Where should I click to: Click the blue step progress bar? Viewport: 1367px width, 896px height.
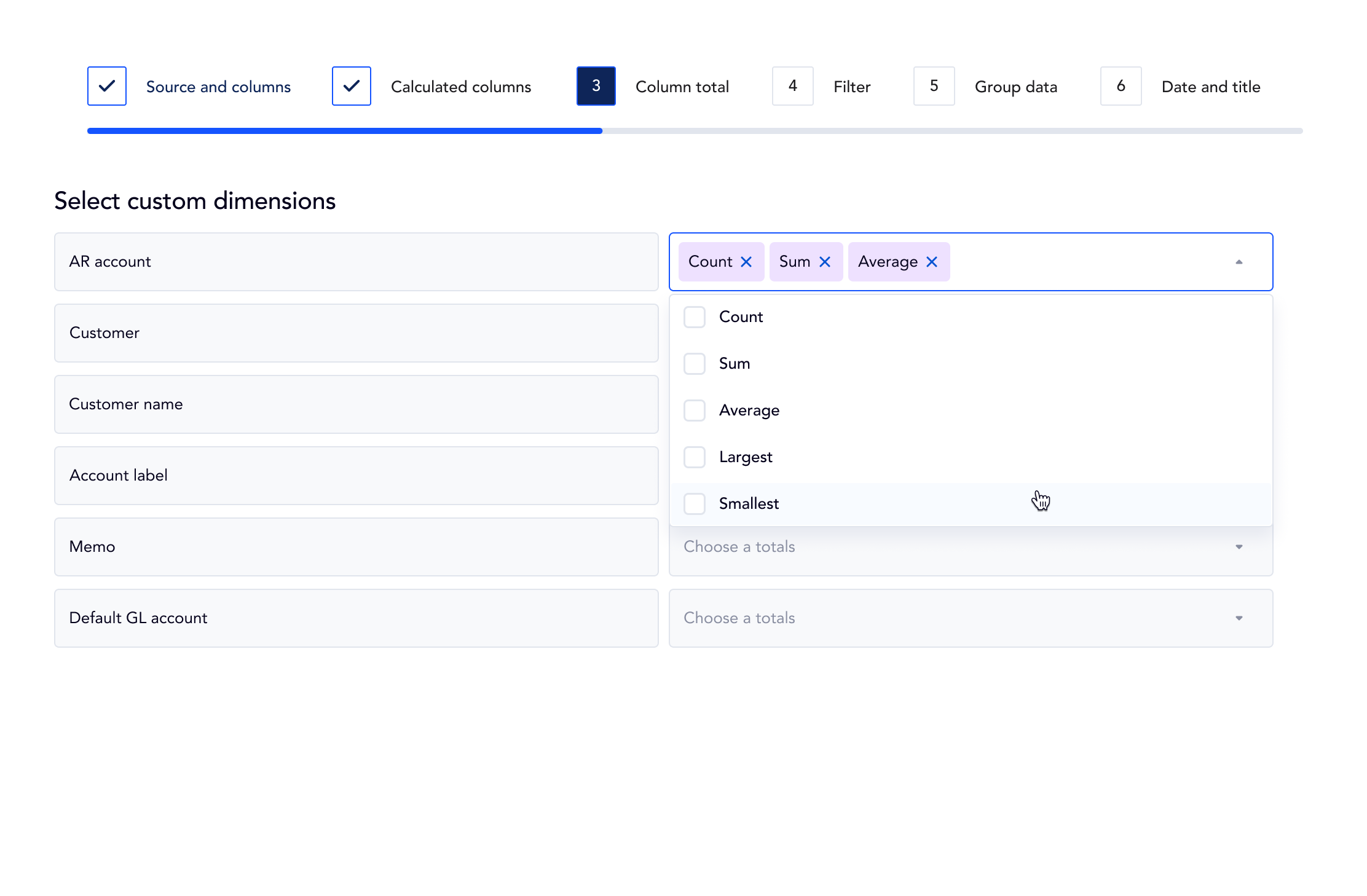coord(344,131)
